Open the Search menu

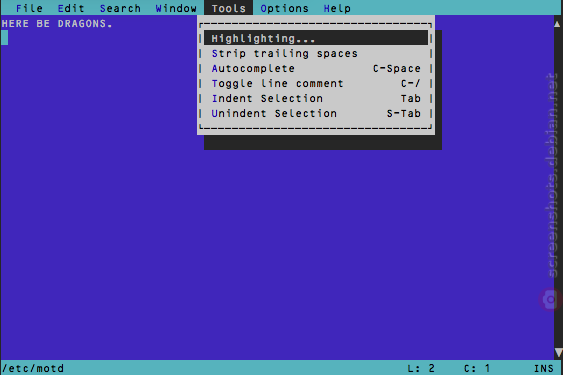(120, 8)
